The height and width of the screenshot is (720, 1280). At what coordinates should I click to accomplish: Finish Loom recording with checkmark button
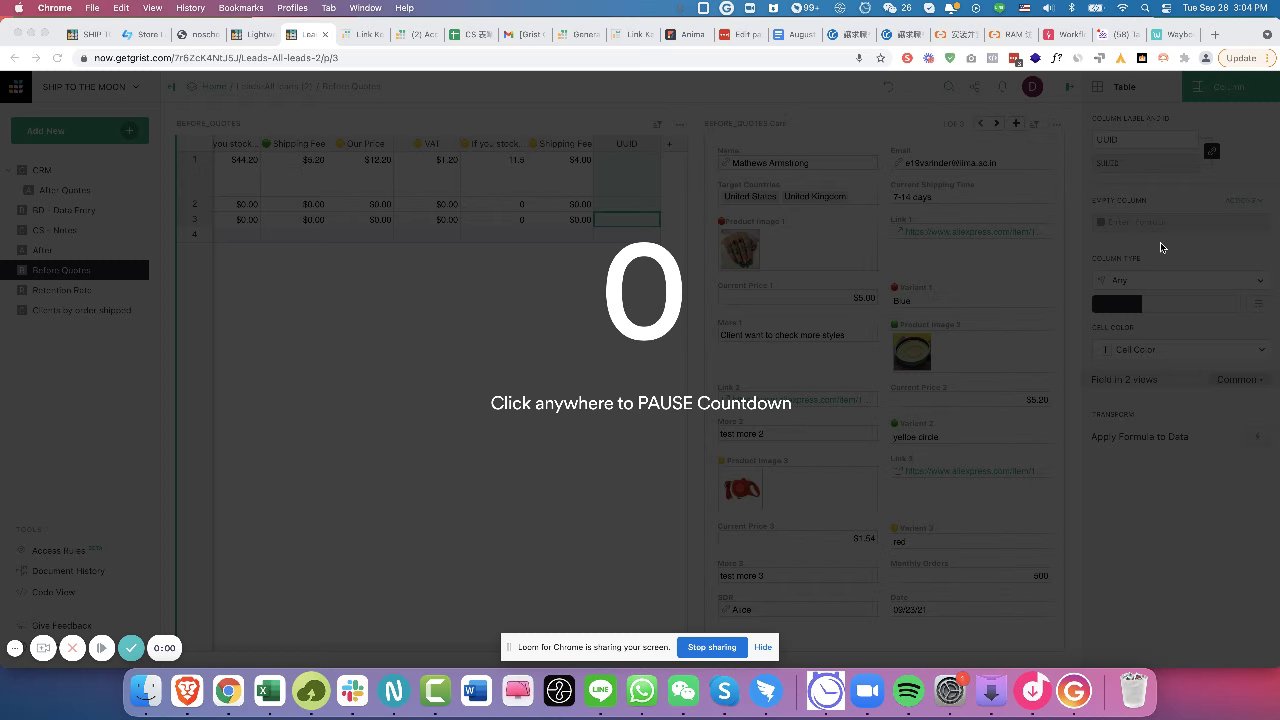pos(131,648)
